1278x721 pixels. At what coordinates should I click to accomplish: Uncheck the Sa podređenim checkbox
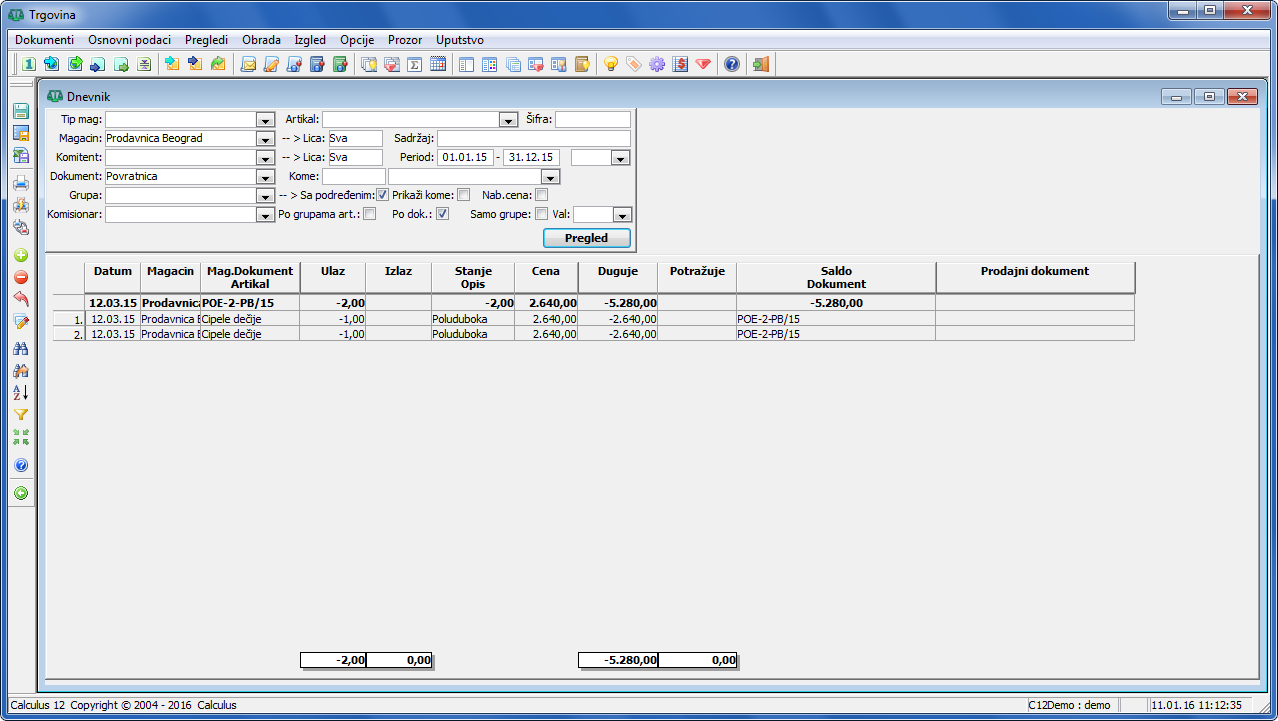382,195
